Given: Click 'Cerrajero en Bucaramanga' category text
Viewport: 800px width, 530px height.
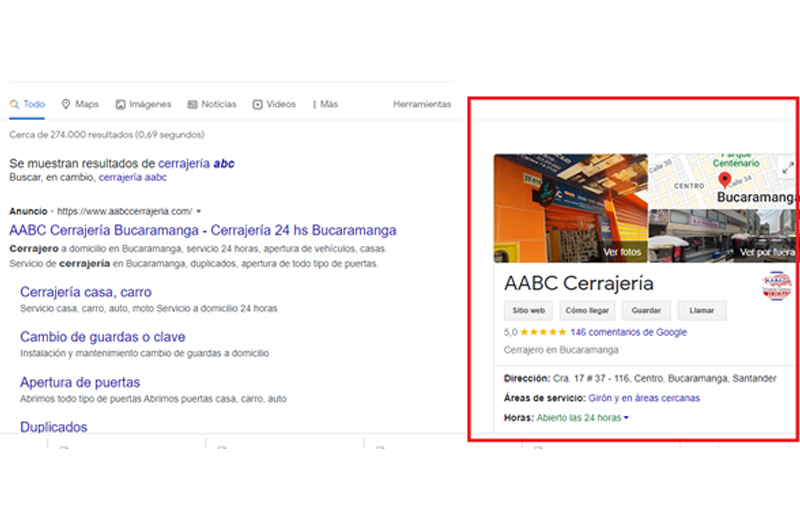Looking at the screenshot, I should point(561,350).
